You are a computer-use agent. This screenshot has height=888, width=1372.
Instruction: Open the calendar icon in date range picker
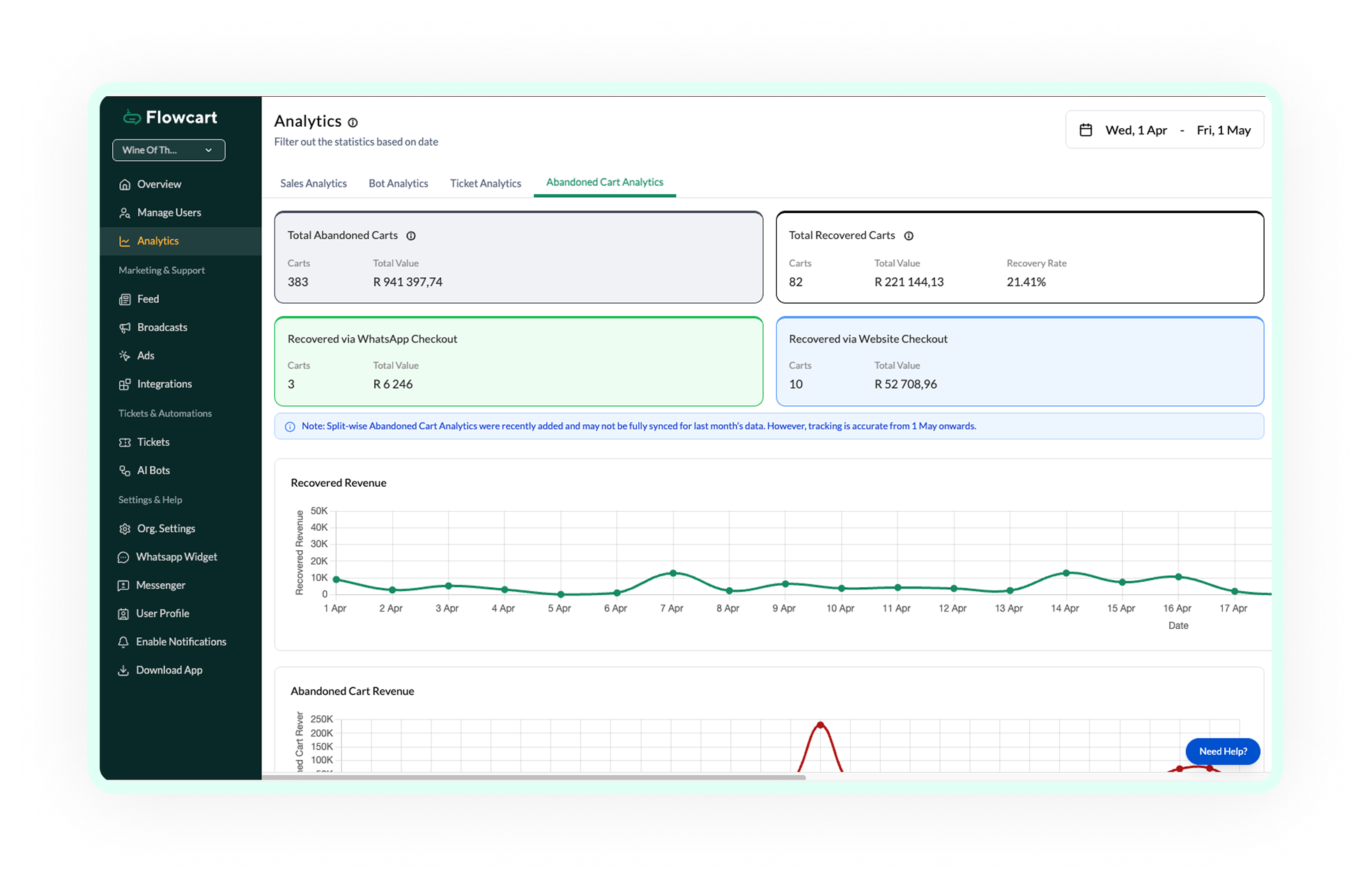(x=1086, y=130)
